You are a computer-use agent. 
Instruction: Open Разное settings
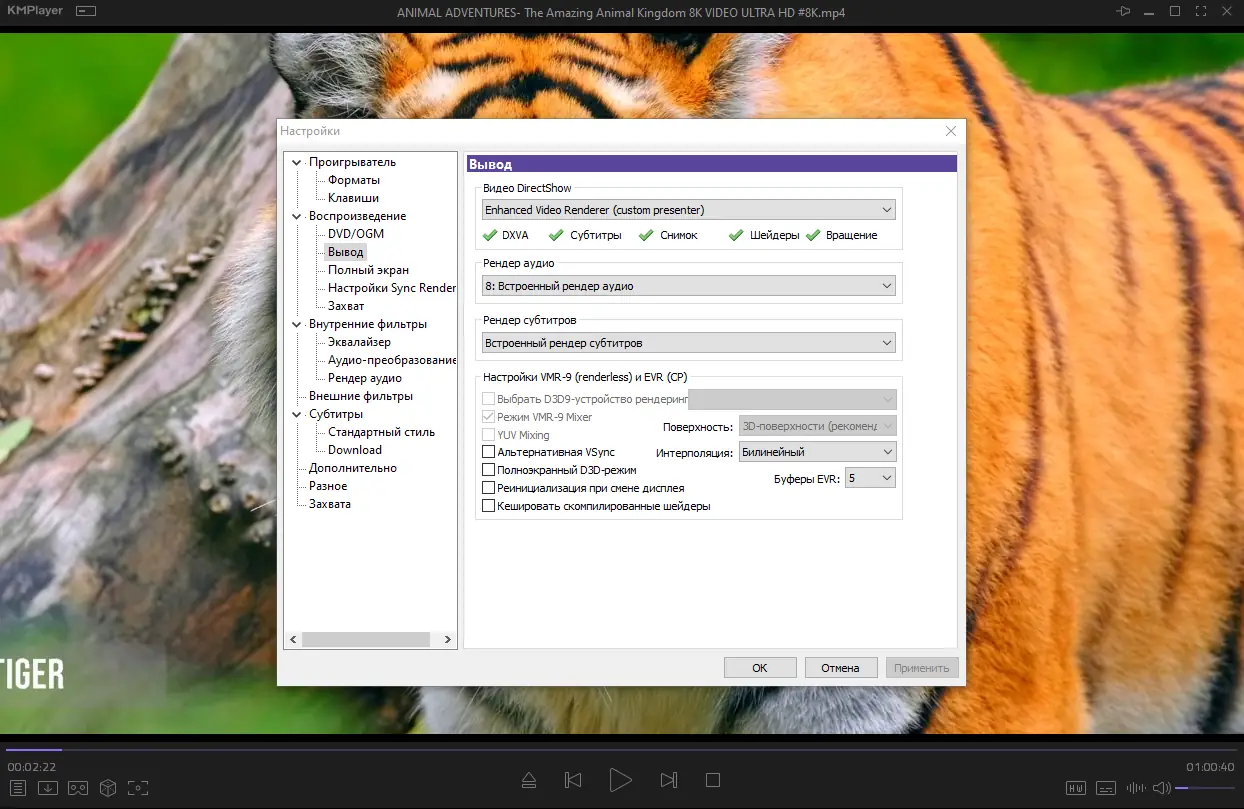328,486
